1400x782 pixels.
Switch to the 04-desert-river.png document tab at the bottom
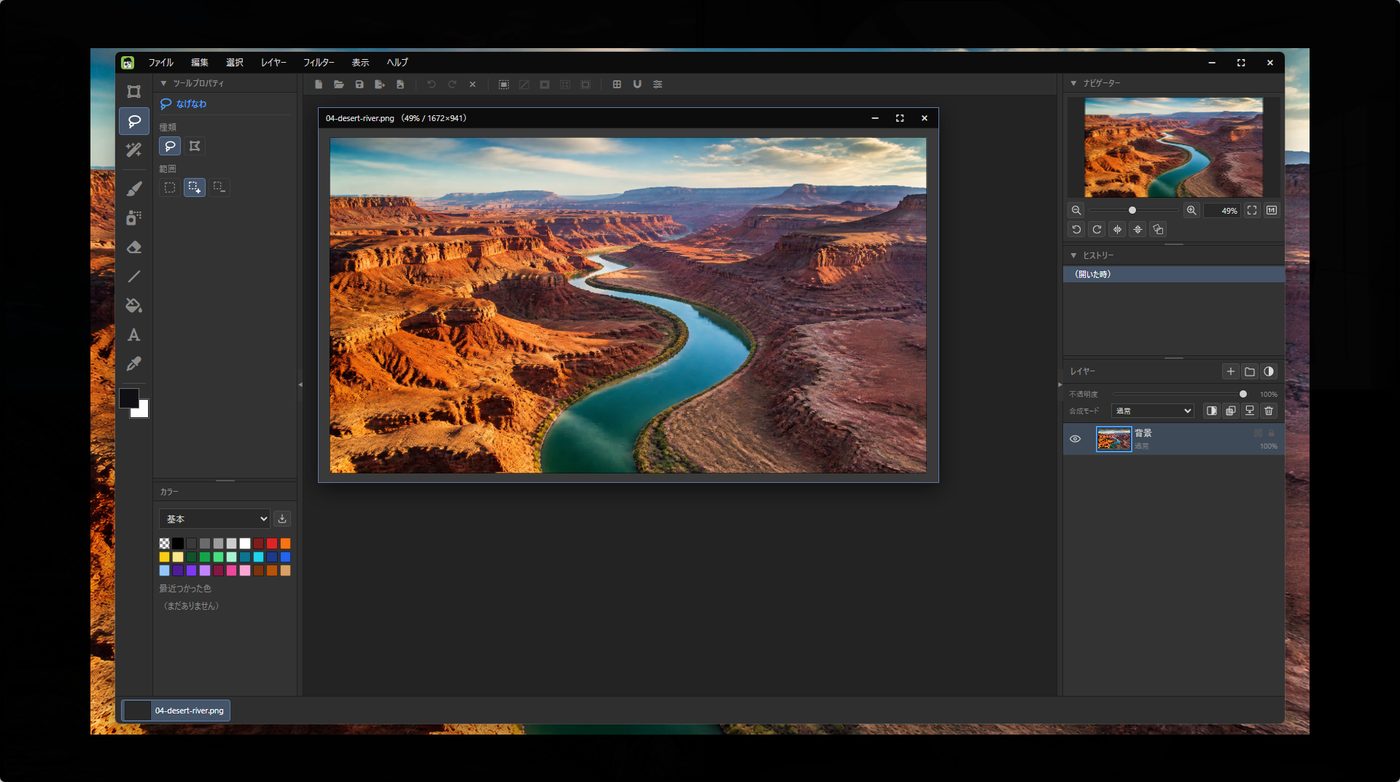[176, 710]
